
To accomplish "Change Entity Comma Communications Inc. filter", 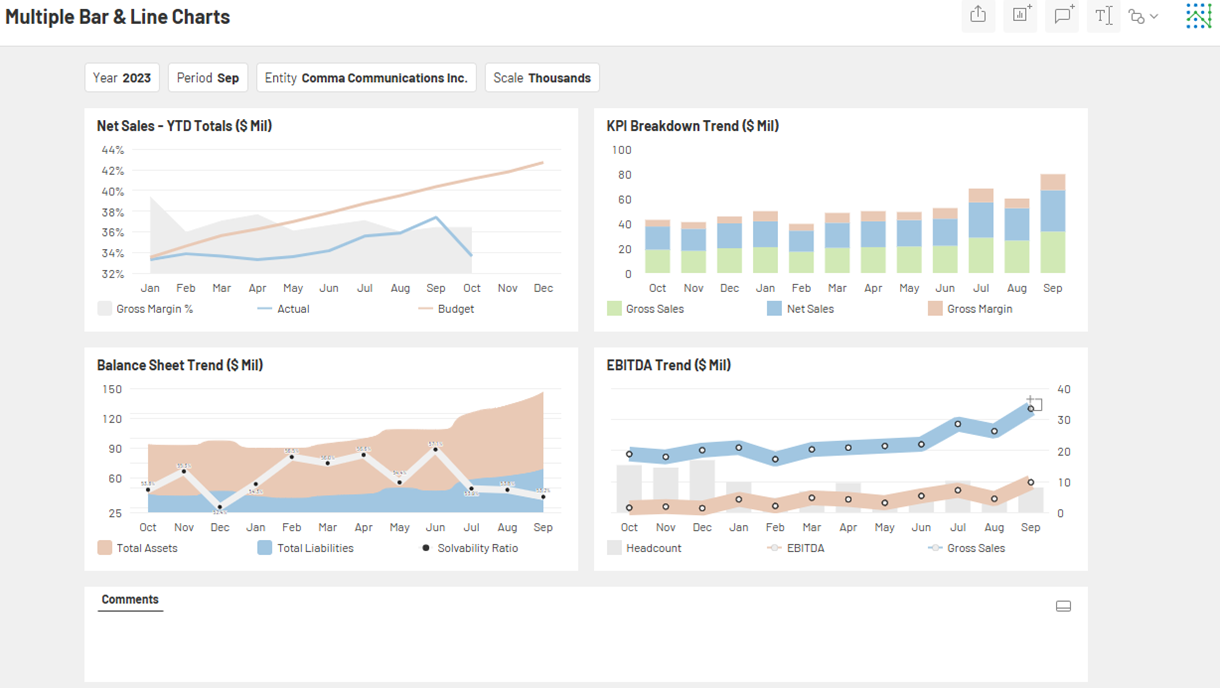I will [x=366, y=78].
